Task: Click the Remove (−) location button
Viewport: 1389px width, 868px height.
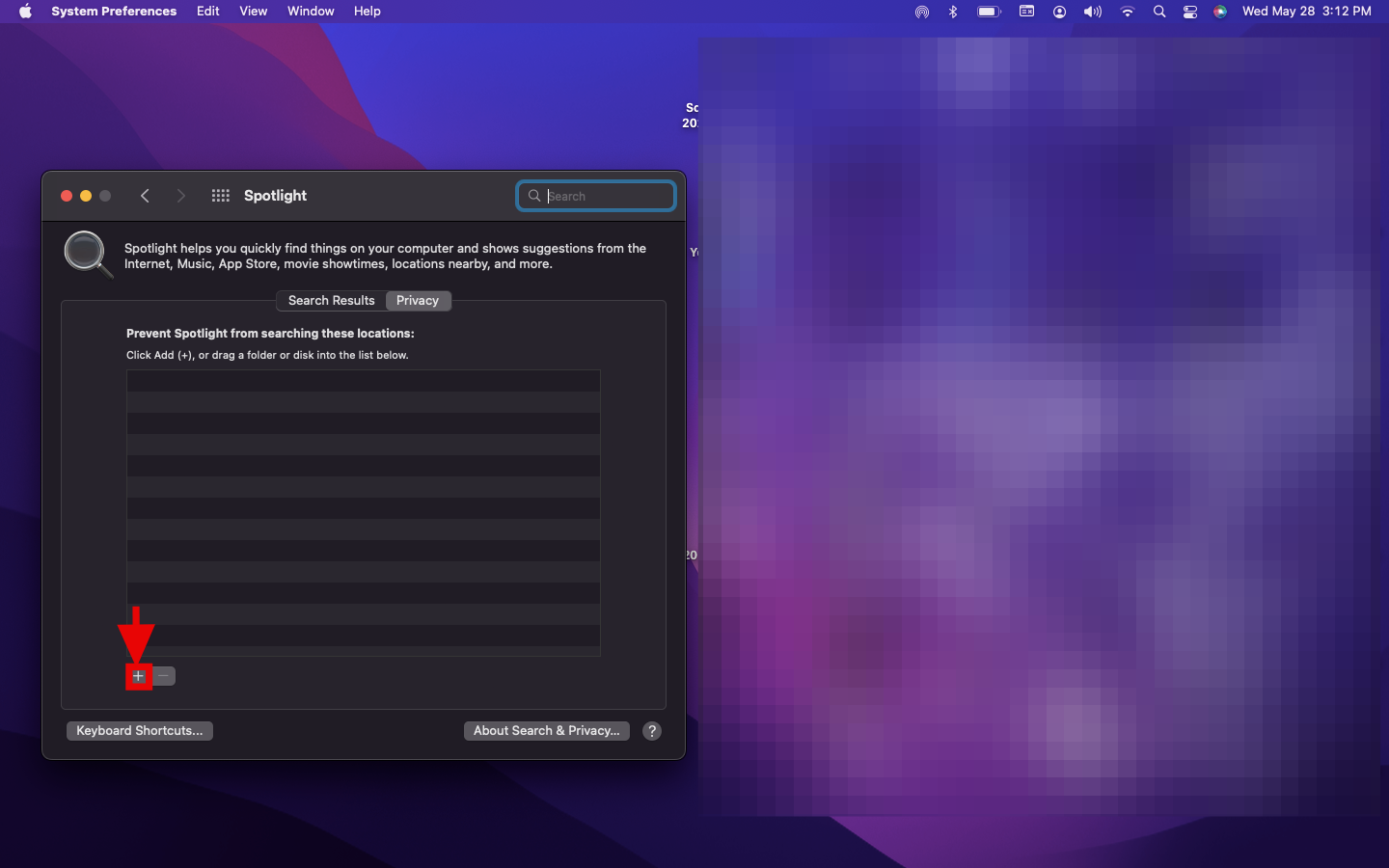Action: pyautogui.click(x=164, y=676)
